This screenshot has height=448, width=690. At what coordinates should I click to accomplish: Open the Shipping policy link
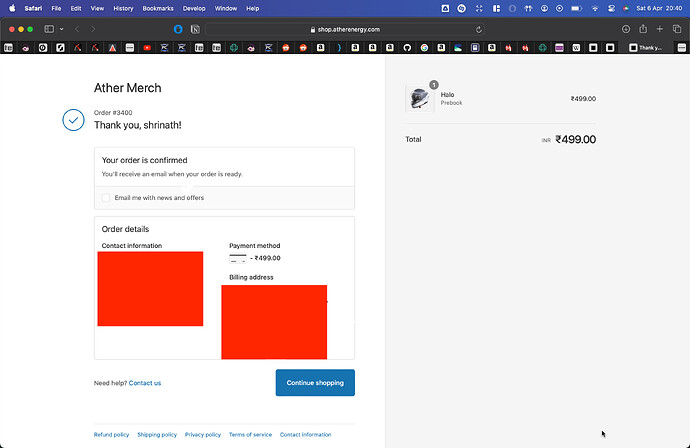pos(157,434)
